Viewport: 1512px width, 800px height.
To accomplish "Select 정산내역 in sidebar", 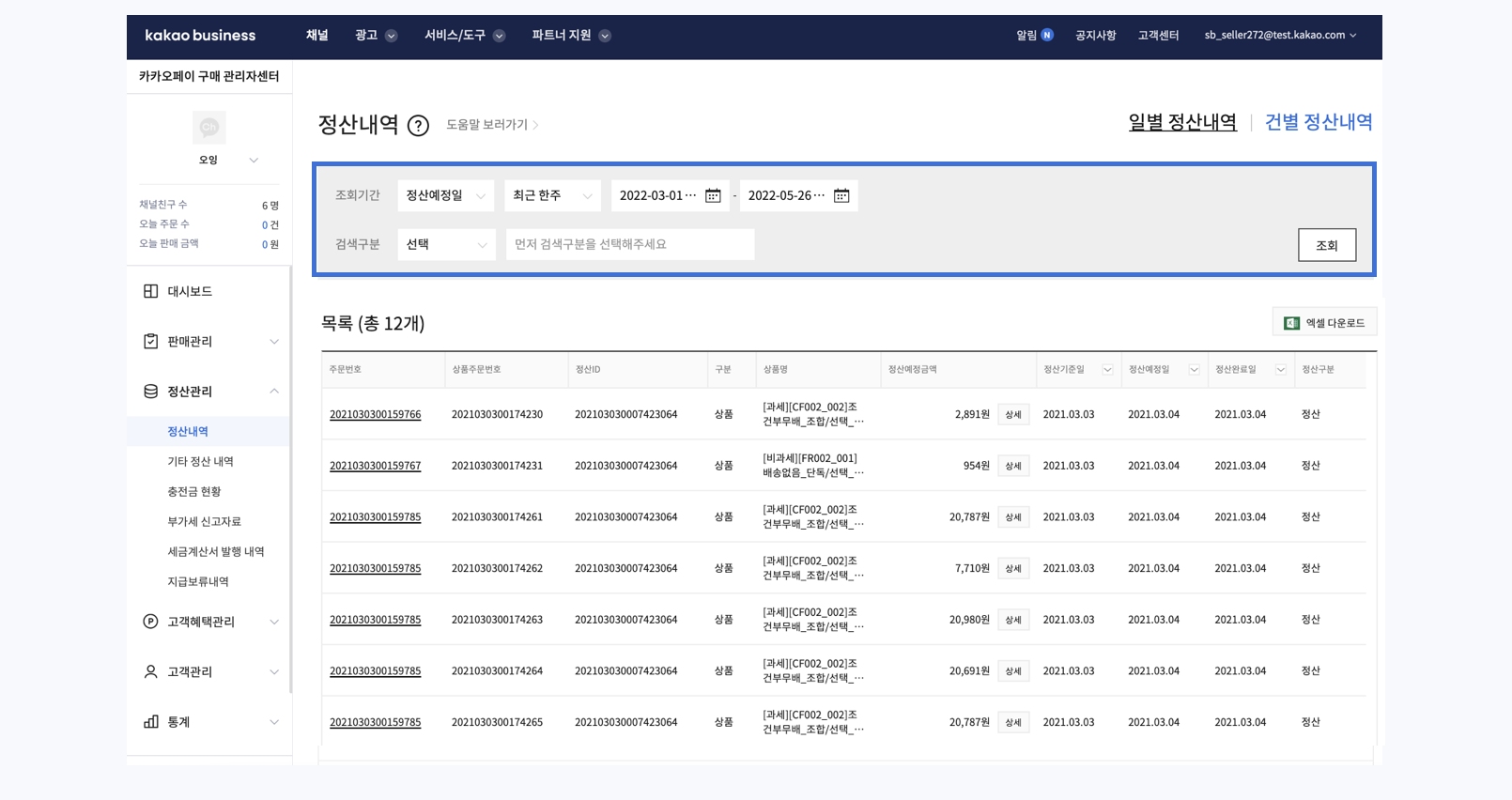I will click(188, 431).
